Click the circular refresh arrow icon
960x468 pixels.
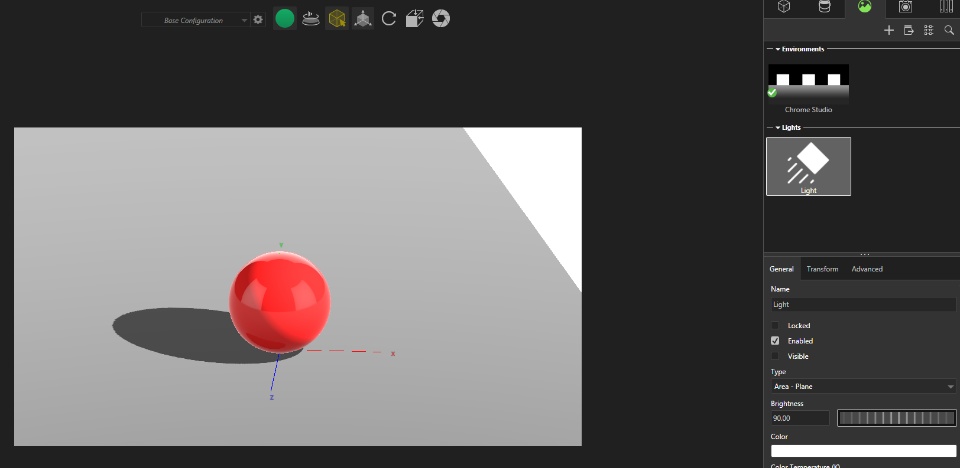click(x=389, y=19)
